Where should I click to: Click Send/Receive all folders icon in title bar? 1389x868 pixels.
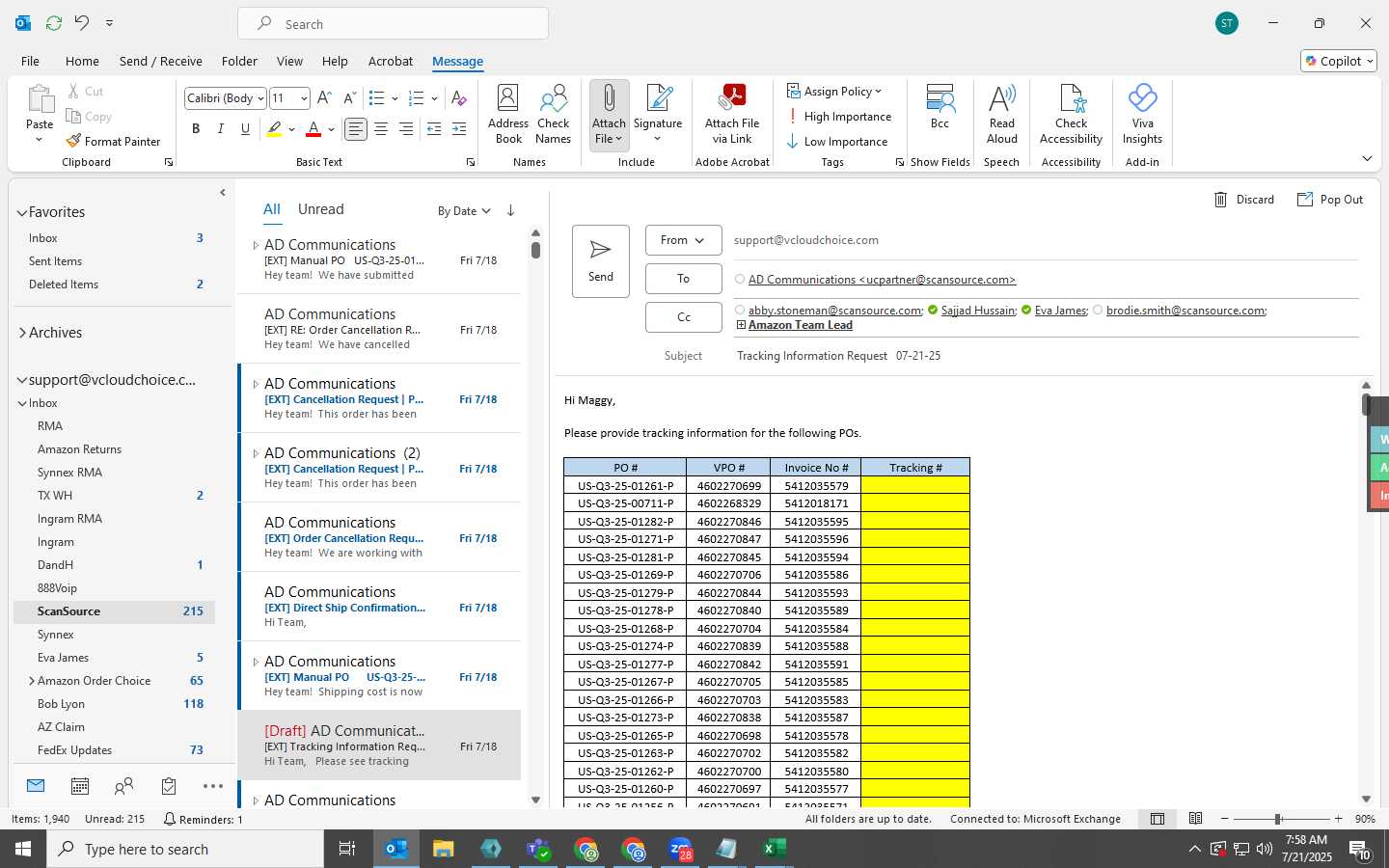pyautogui.click(x=54, y=22)
